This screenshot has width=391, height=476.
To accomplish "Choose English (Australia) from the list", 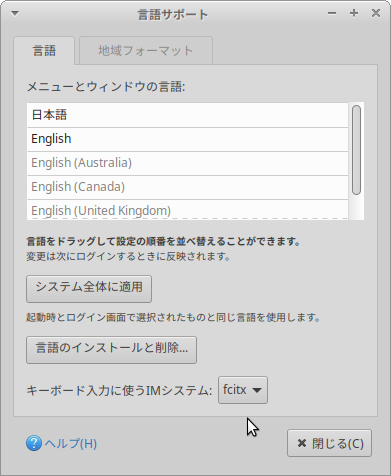I will coord(188,163).
